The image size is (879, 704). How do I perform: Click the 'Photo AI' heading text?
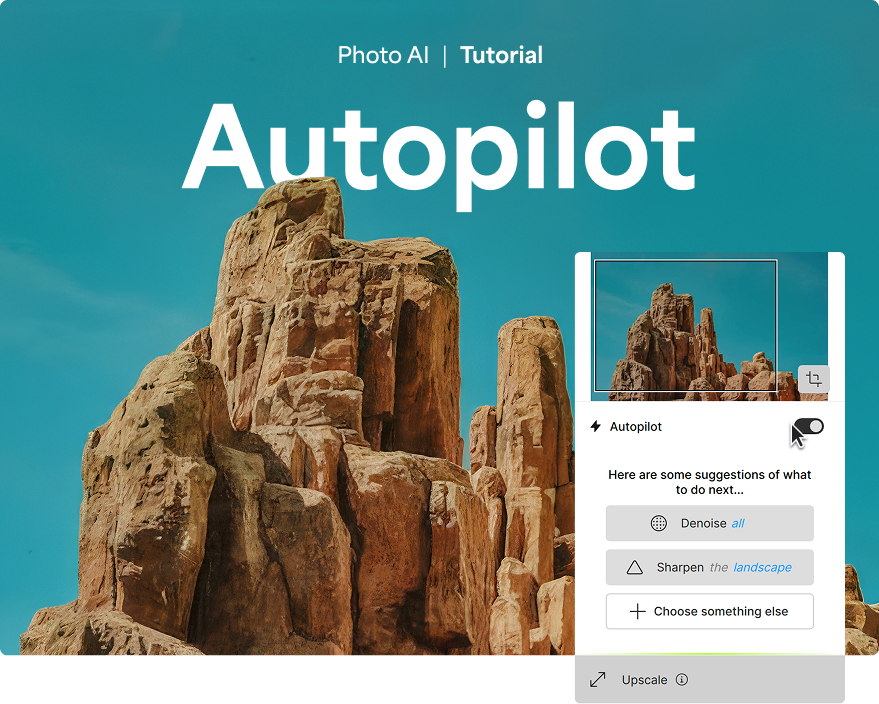click(x=383, y=55)
